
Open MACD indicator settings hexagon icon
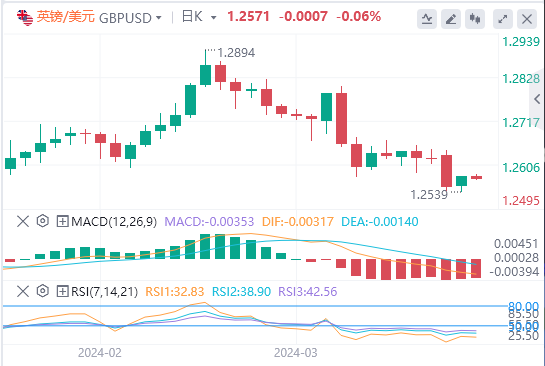[42, 221]
